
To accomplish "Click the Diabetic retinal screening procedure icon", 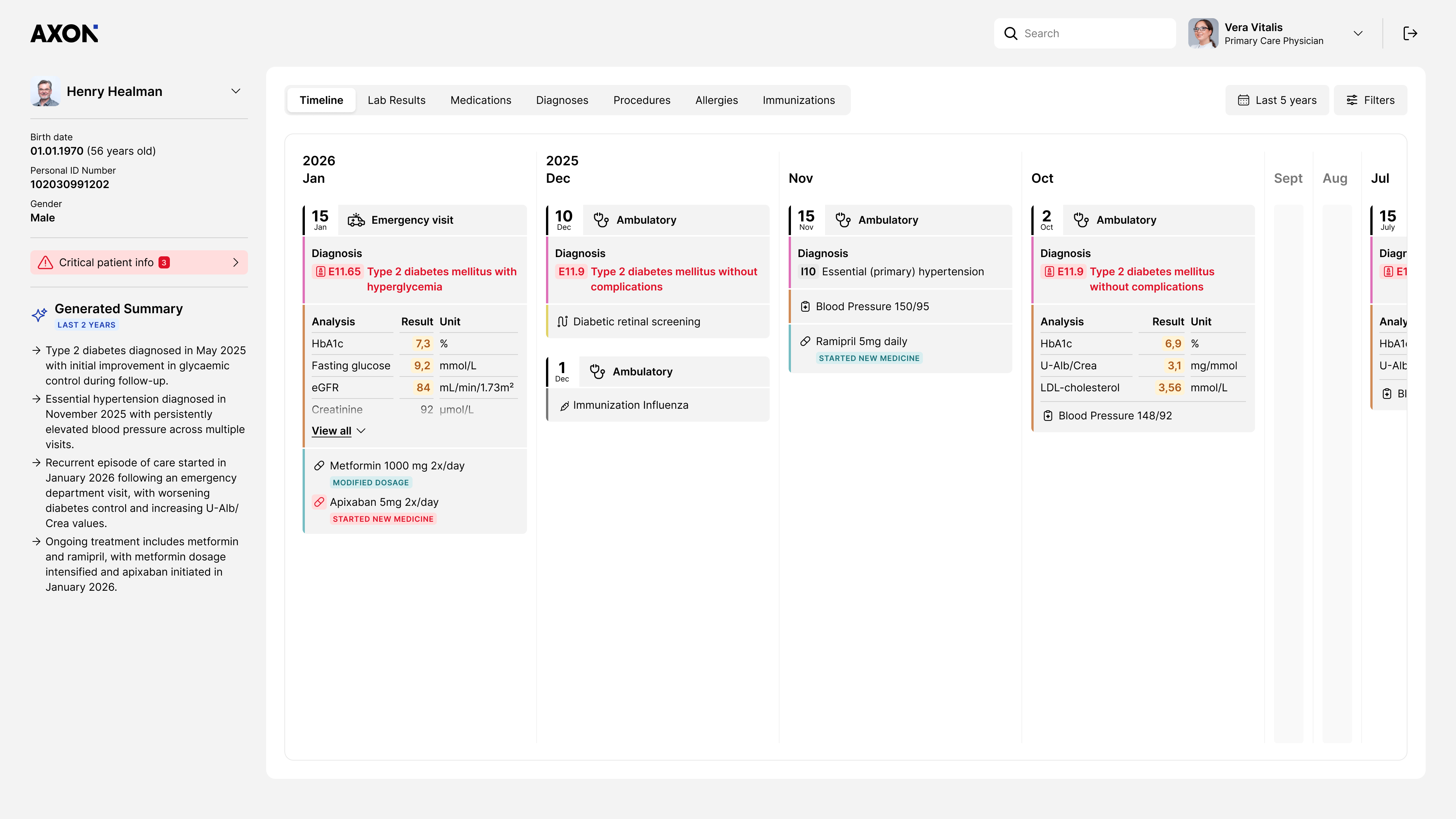I will [x=562, y=322].
